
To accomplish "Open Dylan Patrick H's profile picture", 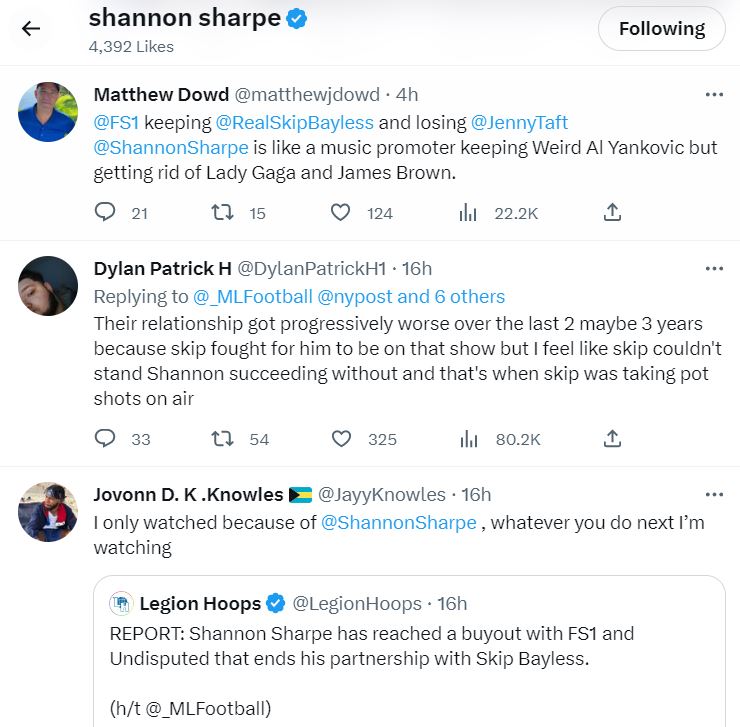I will pyautogui.click(x=48, y=286).
